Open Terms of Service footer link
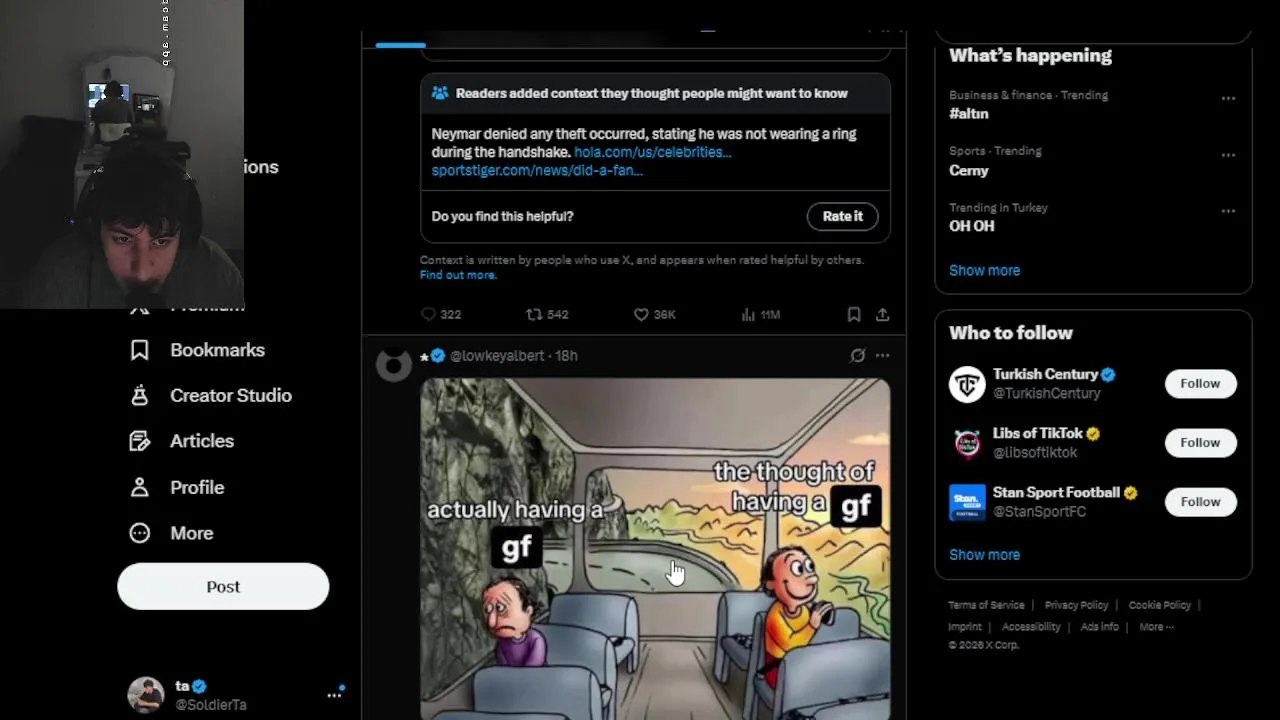This screenshot has width=1280, height=720. pyautogui.click(x=986, y=605)
